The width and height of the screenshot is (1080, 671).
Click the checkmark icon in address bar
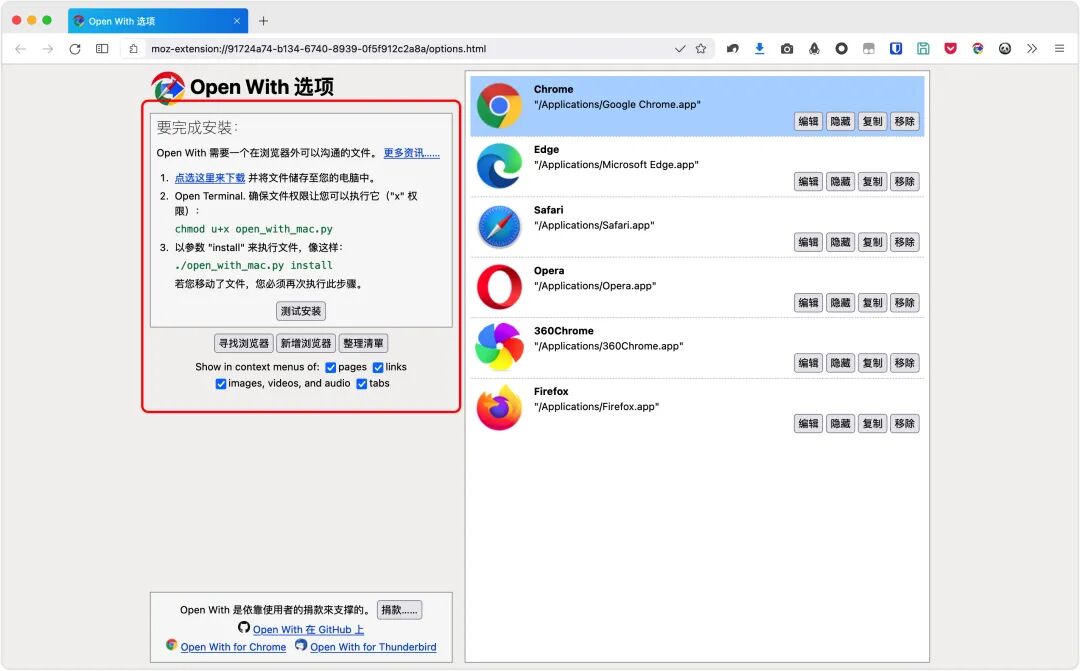pos(680,49)
